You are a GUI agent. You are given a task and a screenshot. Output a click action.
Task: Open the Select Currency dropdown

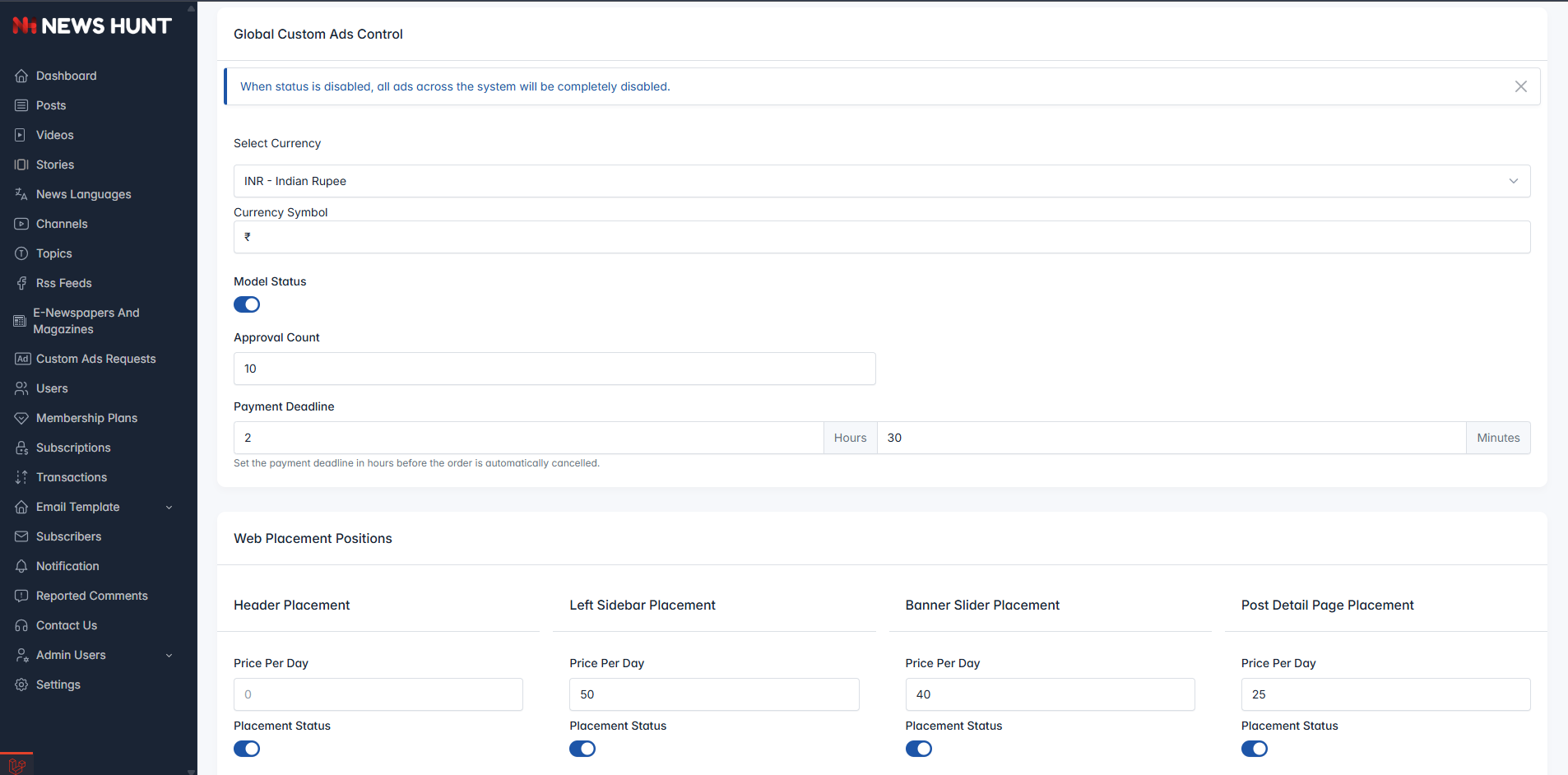(881, 181)
